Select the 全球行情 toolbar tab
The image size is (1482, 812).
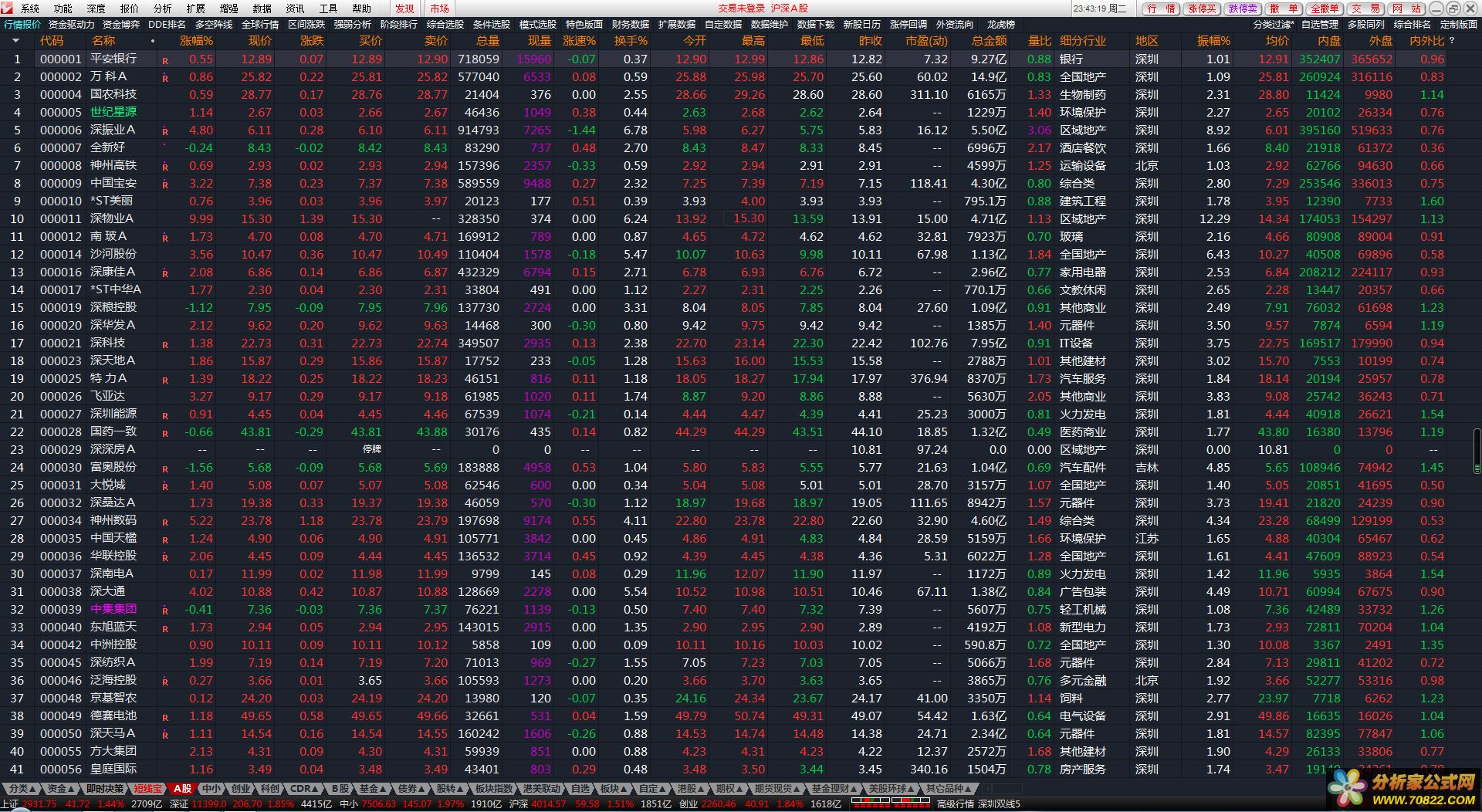coord(260,25)
